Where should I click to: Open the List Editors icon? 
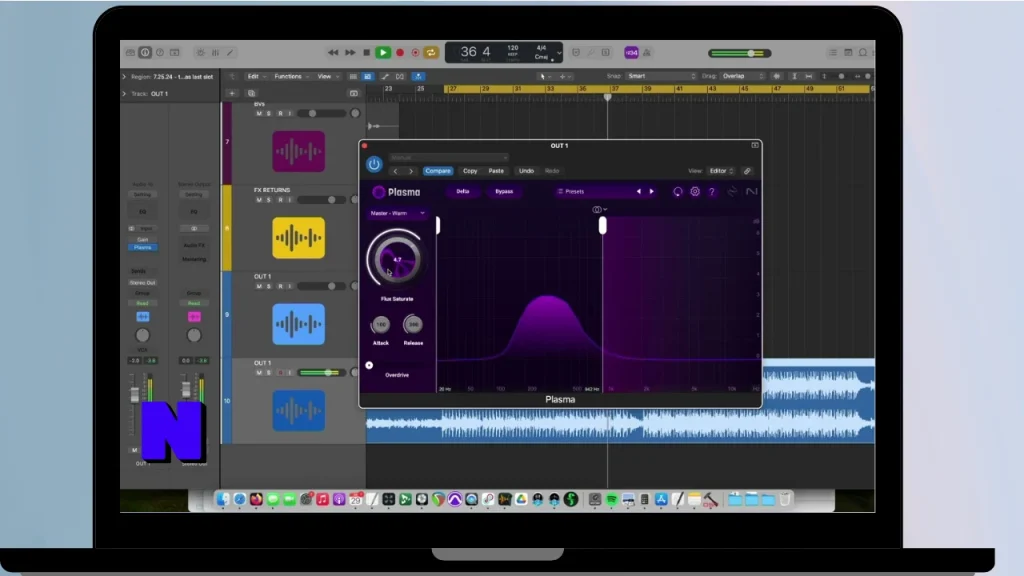coord(833,52)
